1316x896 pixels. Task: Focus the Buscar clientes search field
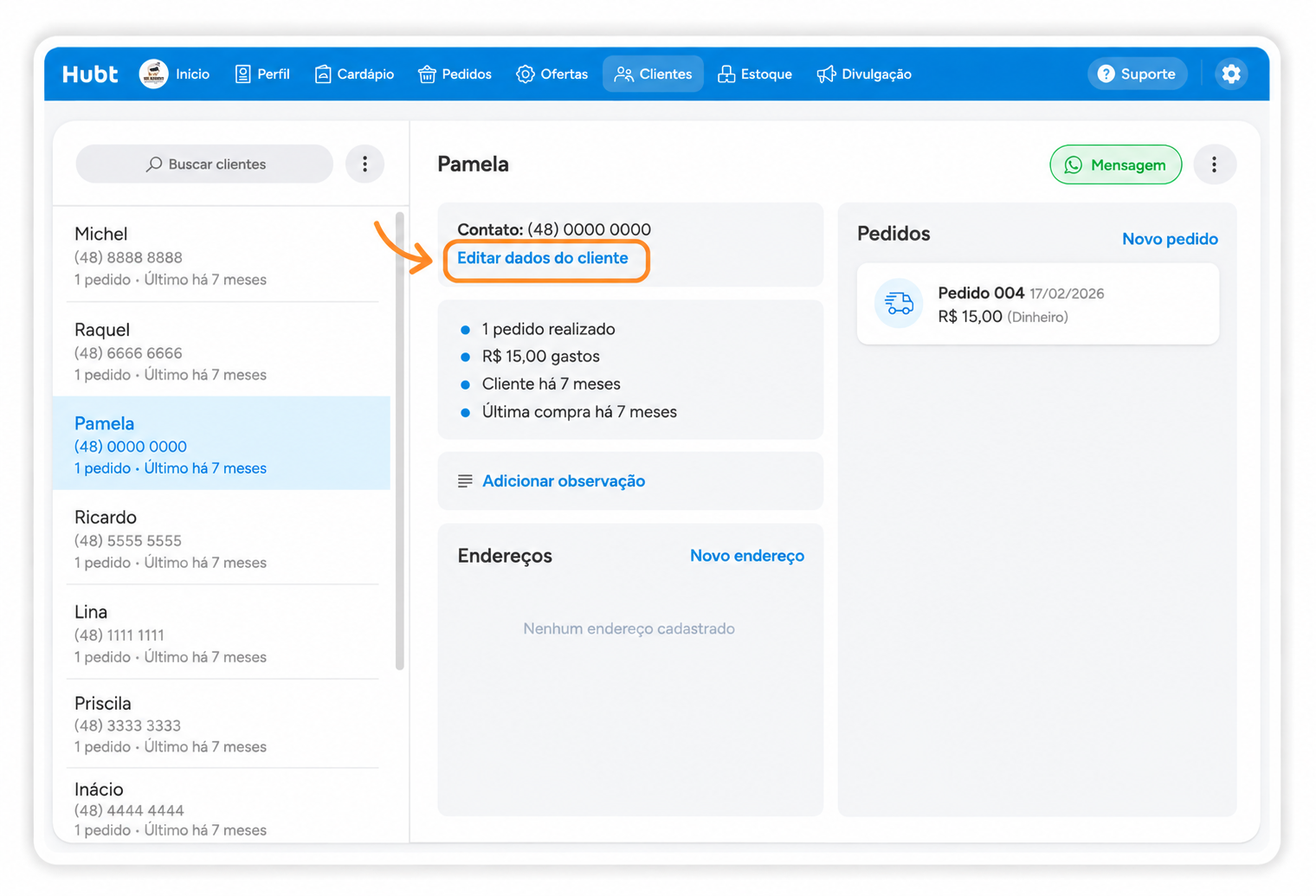pos(204,164)
